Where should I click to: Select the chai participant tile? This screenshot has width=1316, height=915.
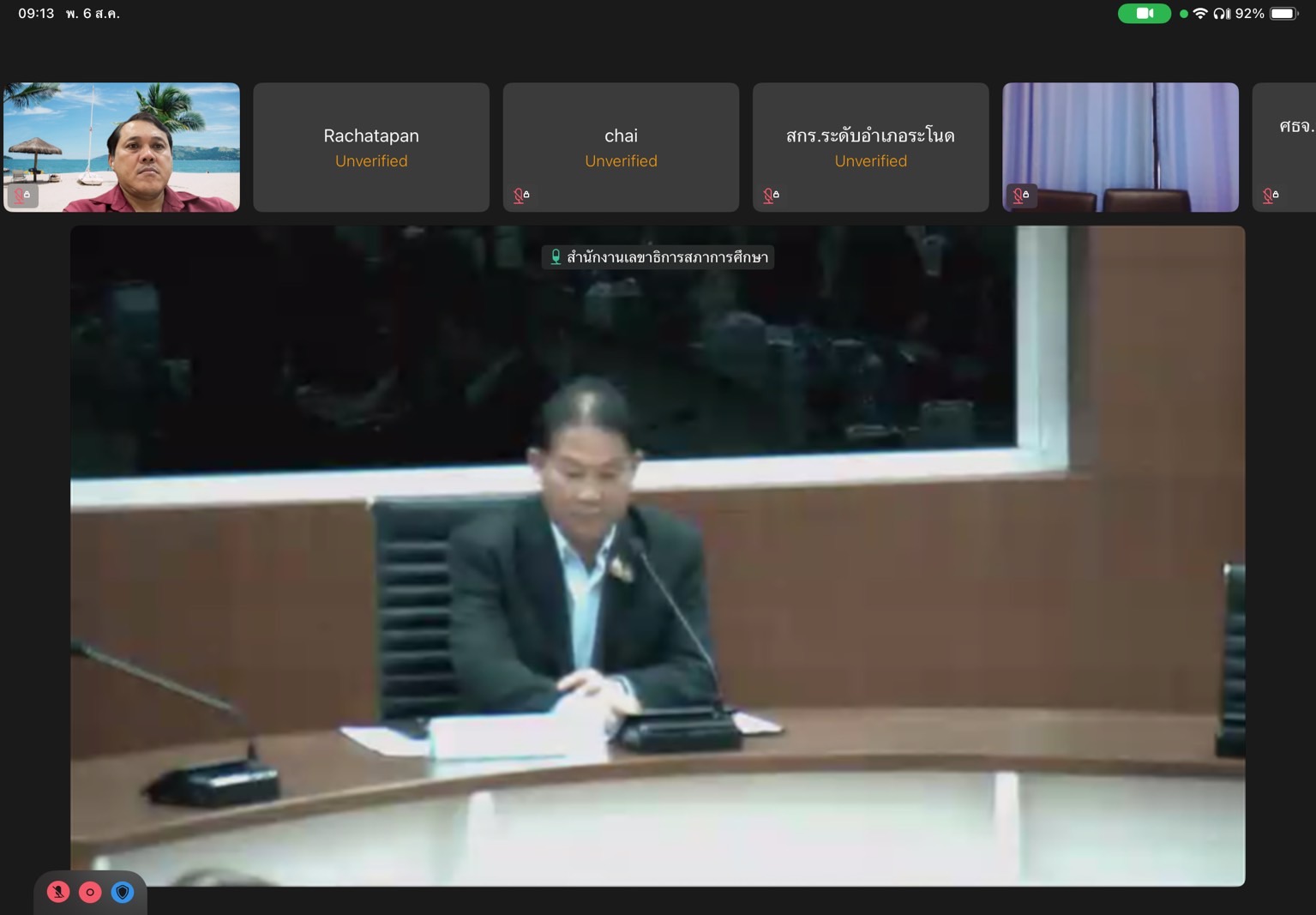pyautogui.click(x=621, y=147)
